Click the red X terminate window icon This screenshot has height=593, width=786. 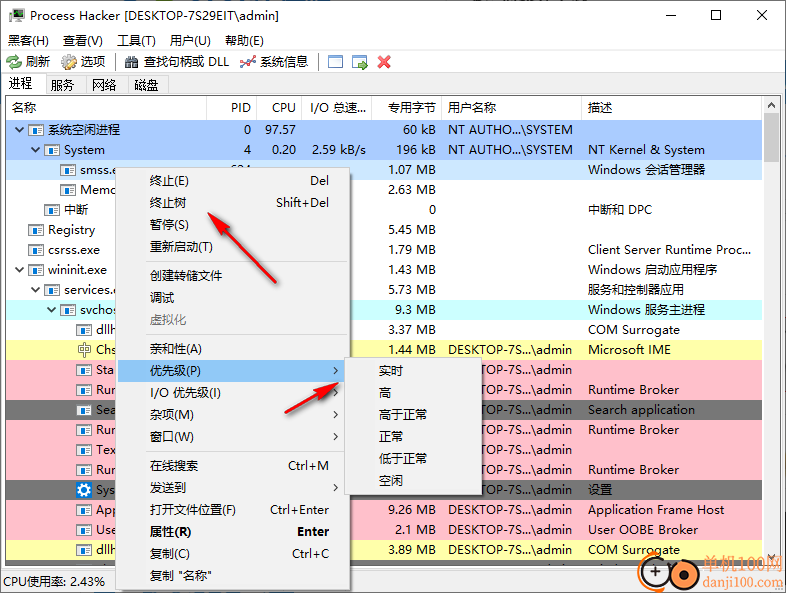point(384,62)
